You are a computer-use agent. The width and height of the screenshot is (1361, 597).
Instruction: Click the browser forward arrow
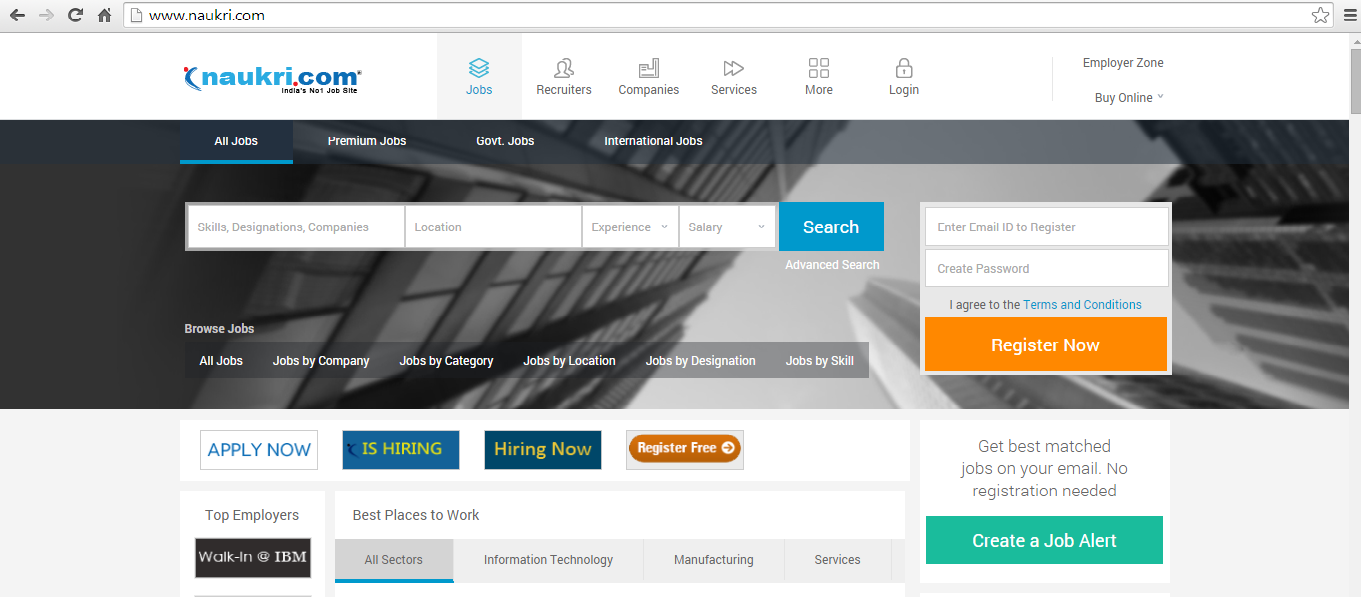coord(46,15)
